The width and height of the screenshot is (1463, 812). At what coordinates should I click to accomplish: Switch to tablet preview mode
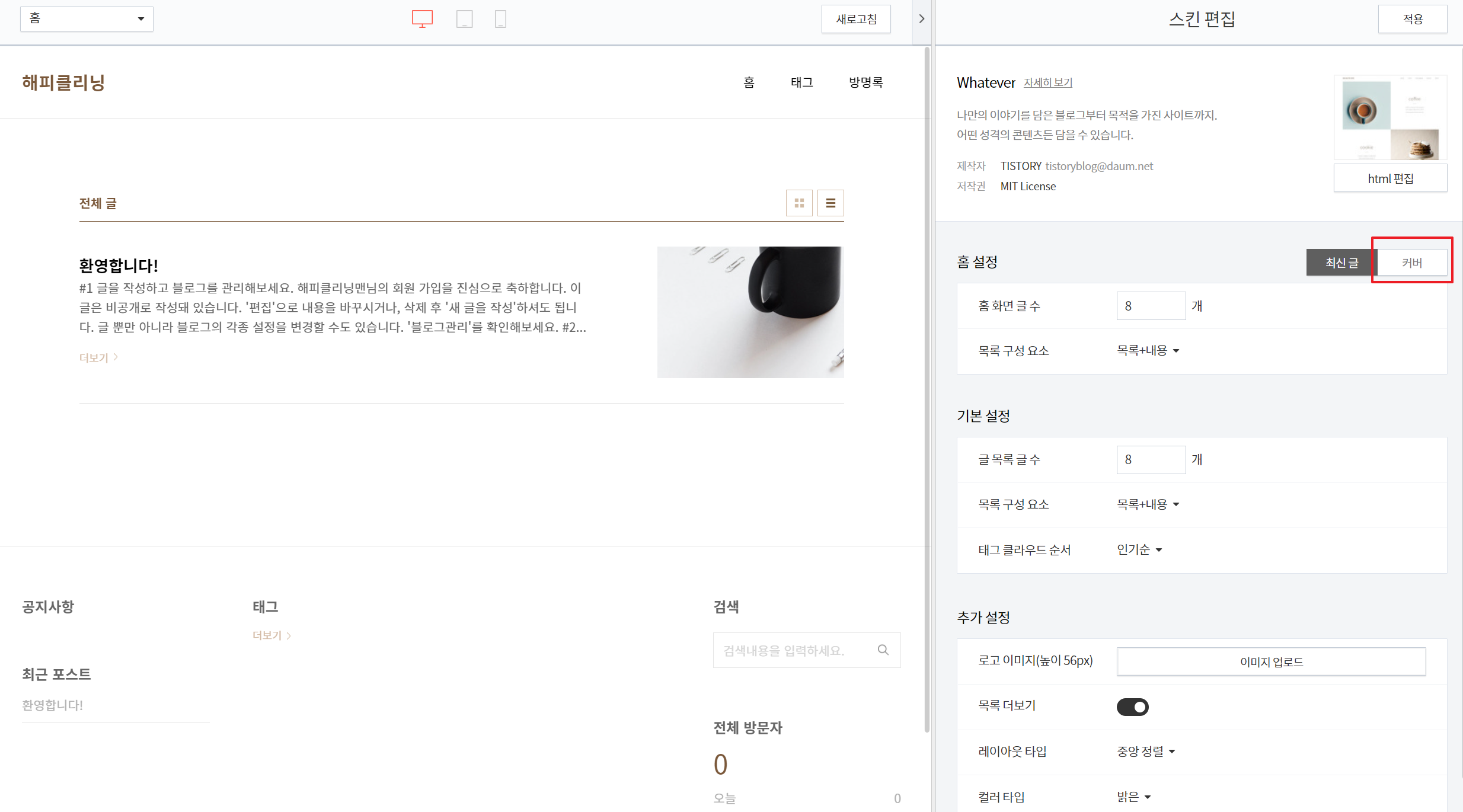[x=464, y=19]
